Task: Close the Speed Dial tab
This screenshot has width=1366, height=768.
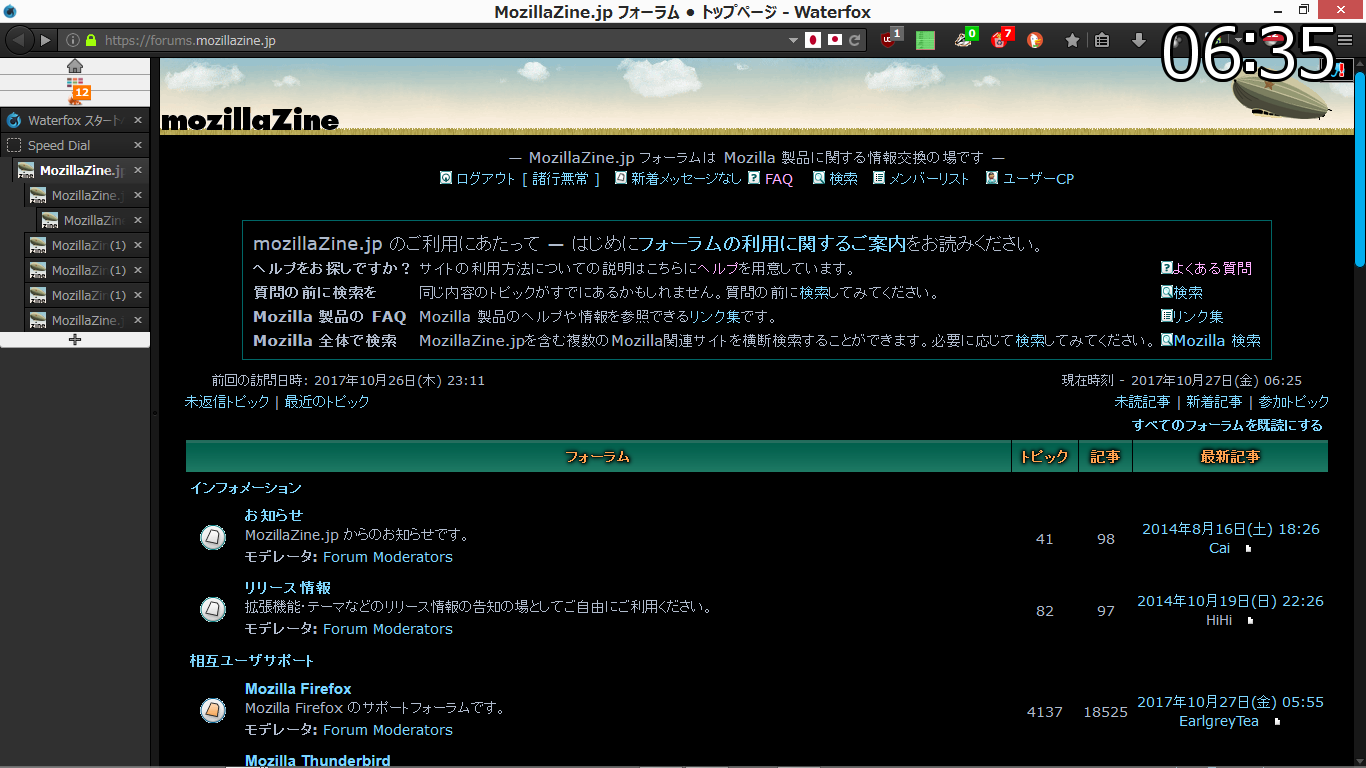Action: point(138,145)
